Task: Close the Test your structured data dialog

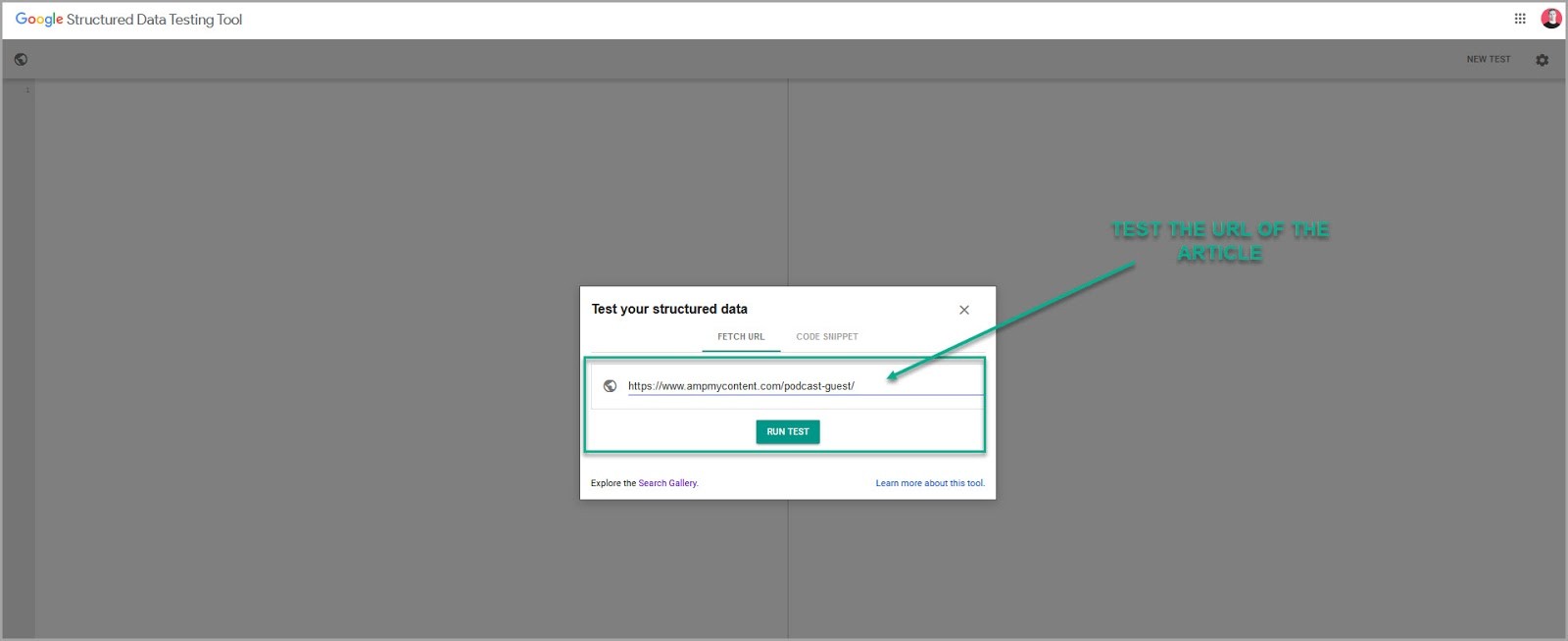Action: pos(964,310)
